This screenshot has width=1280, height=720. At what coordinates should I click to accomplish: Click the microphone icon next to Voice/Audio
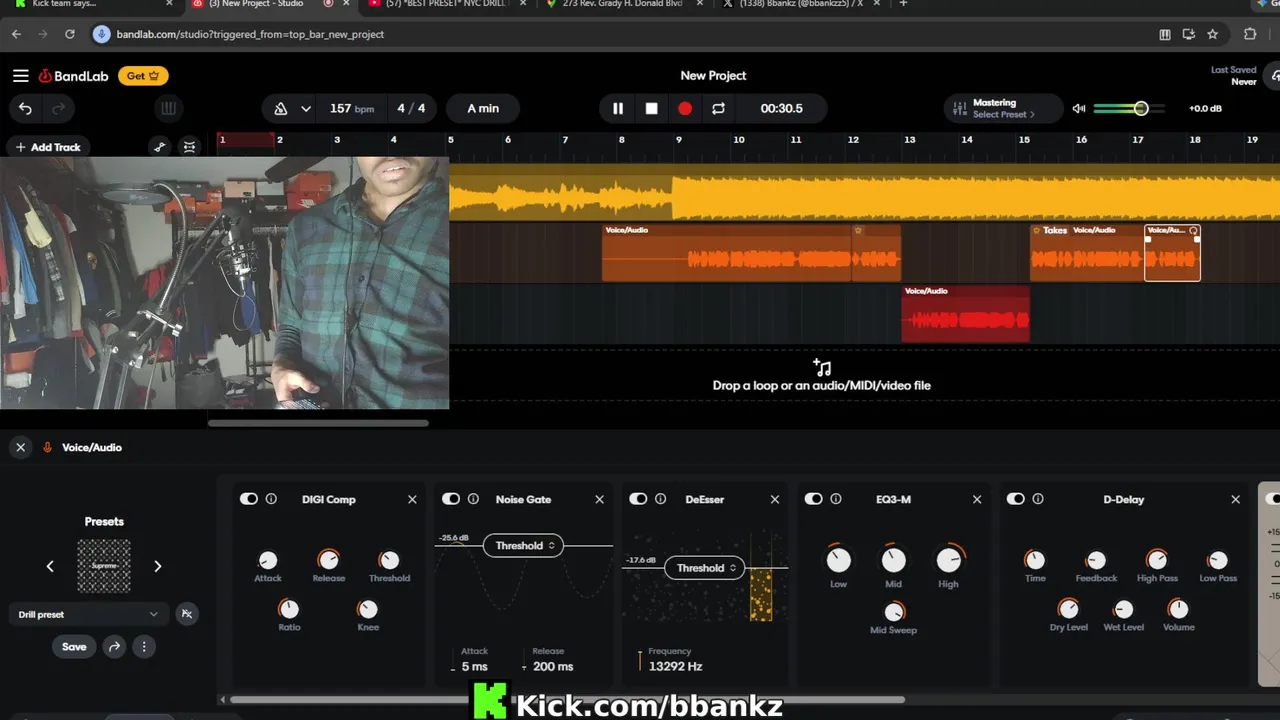pos(47,447)
